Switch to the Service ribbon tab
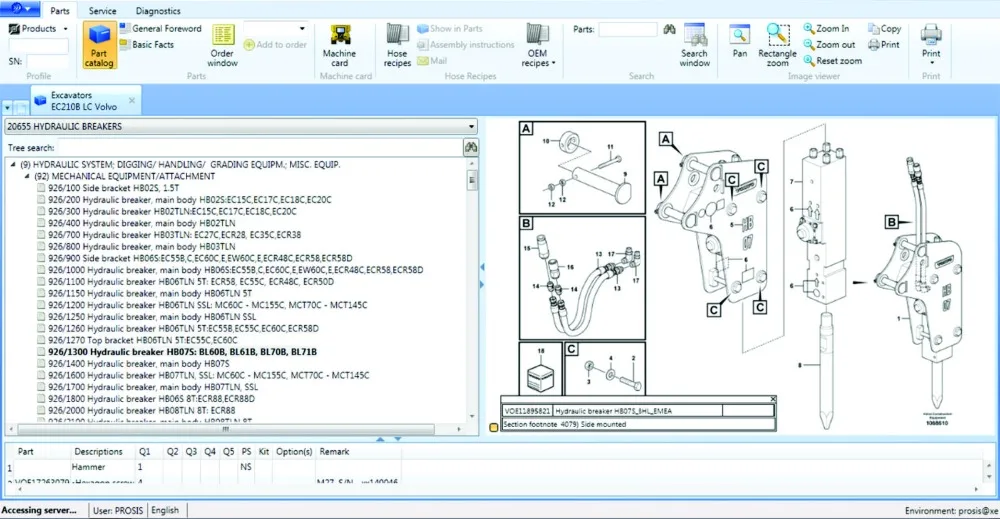 102,11
